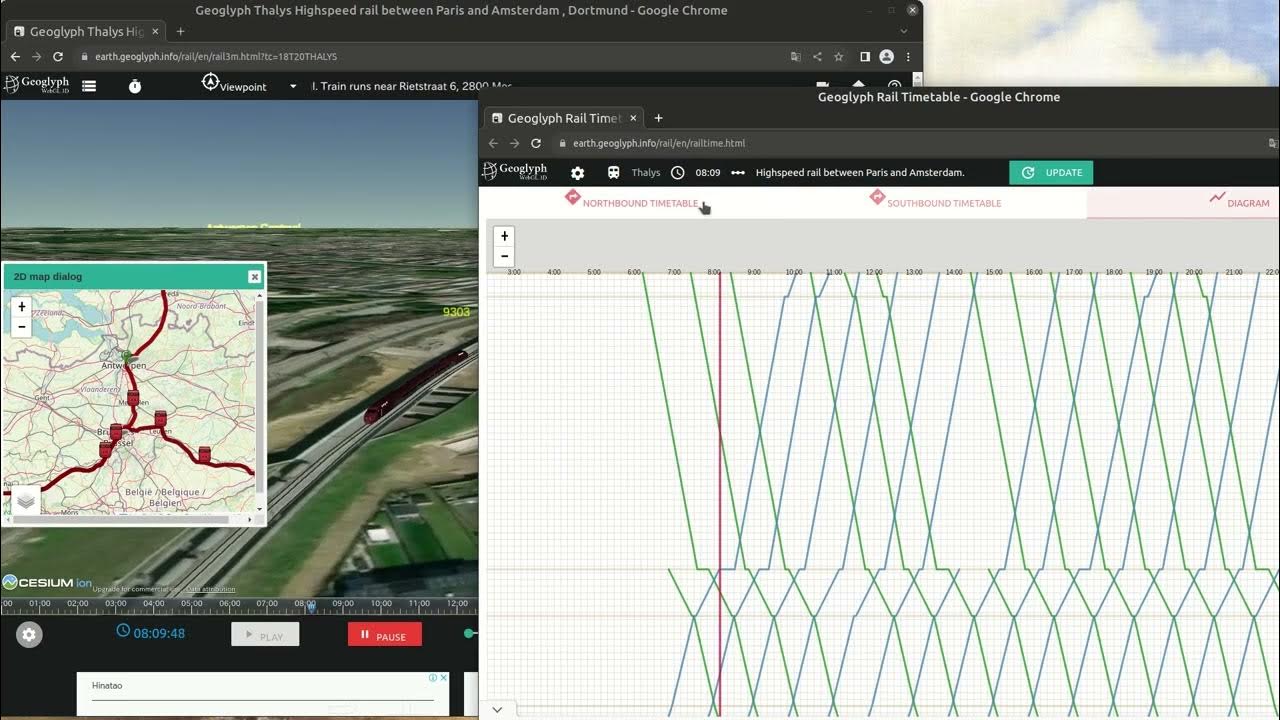
Task: Click the PAUSE button
Action: (384, 635)
